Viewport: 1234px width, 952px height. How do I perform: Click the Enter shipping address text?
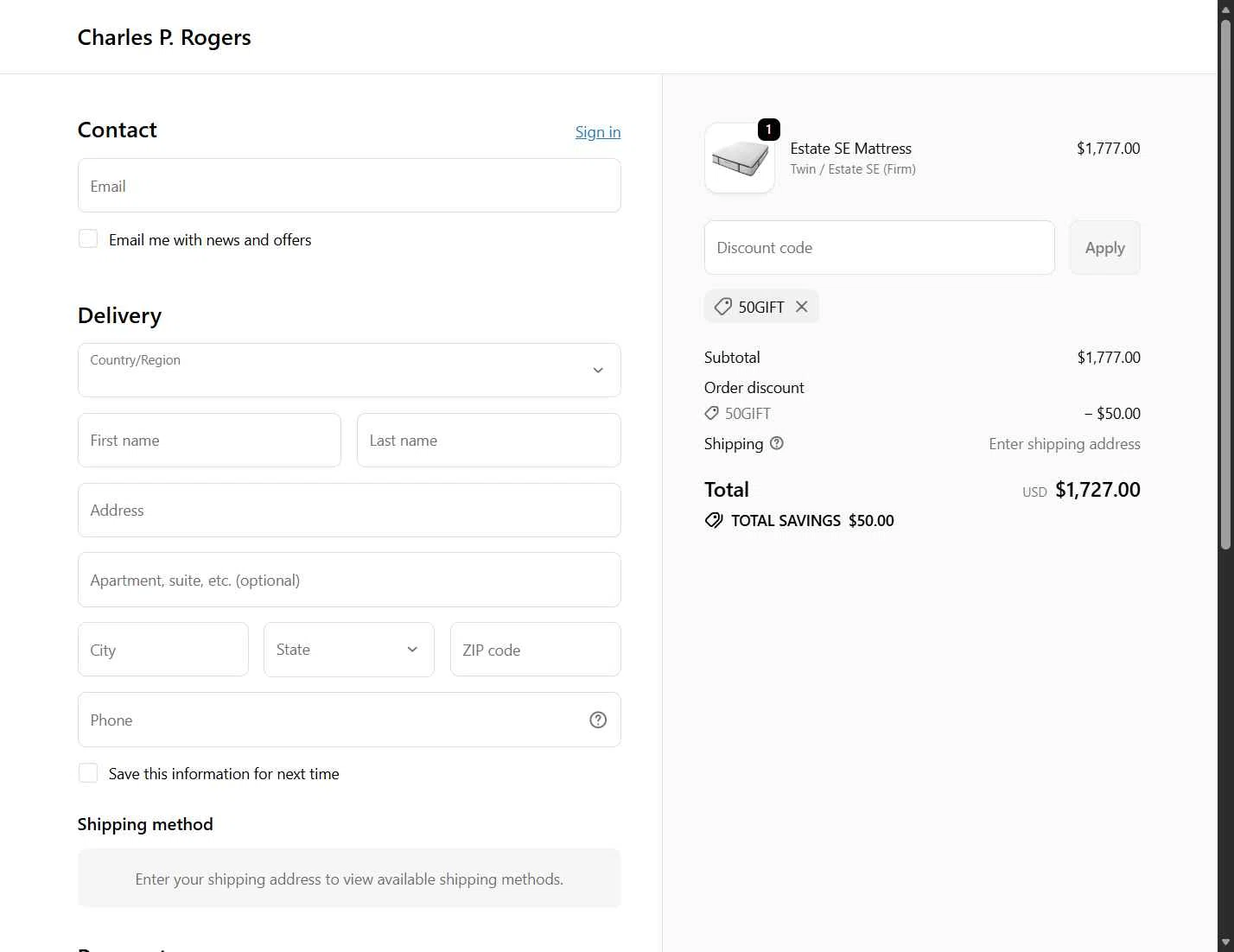coord(1065,443)
